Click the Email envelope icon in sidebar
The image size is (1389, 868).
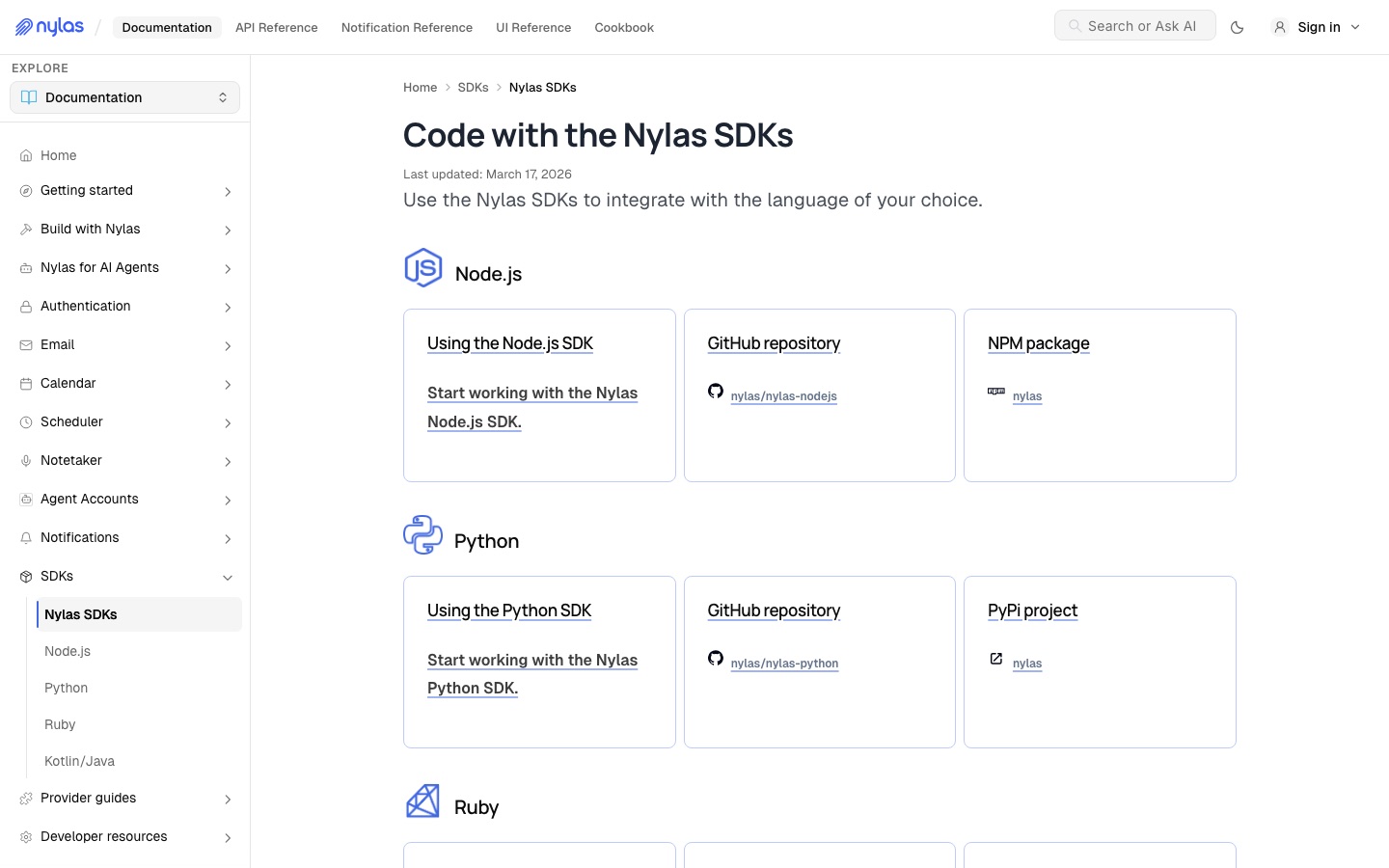(26, 344)
